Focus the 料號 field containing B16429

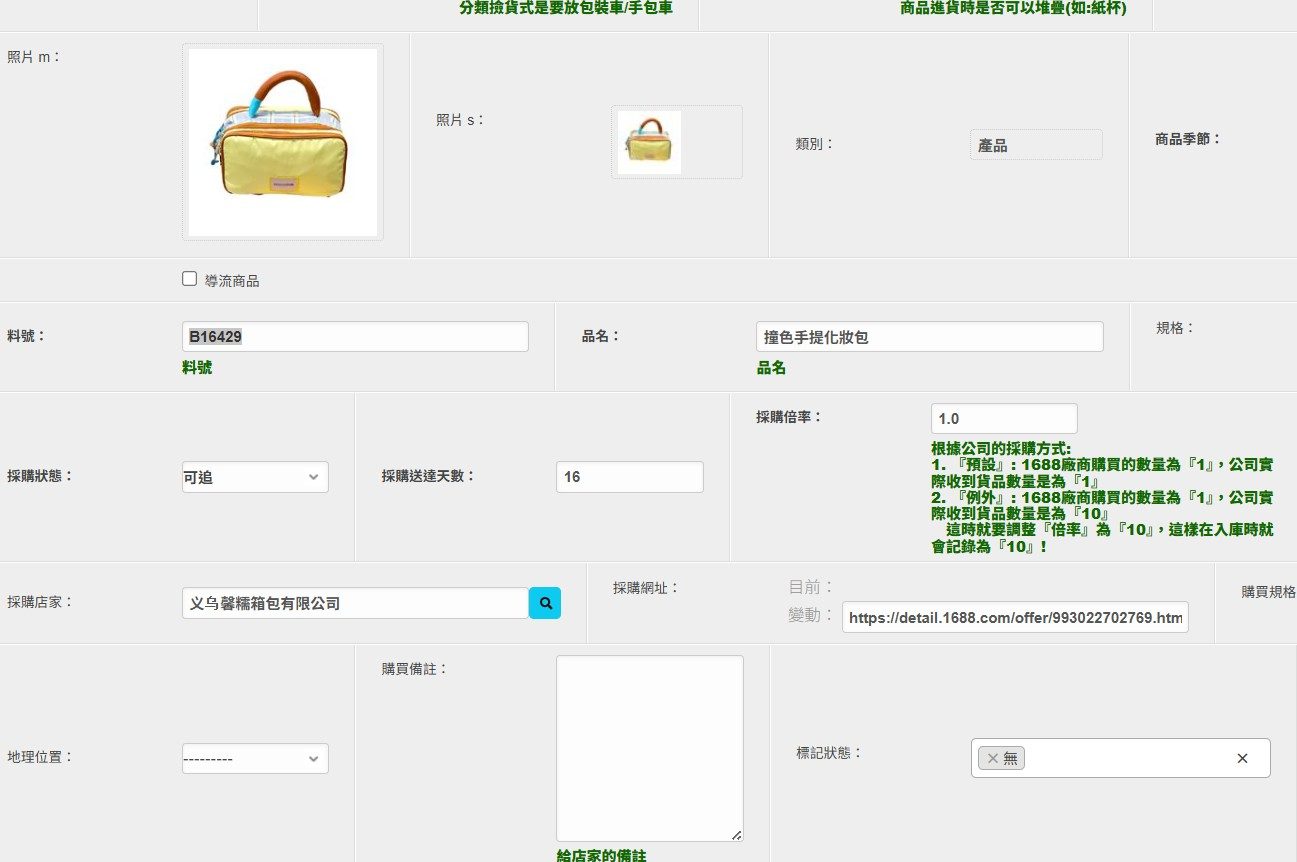coord(355,336)
